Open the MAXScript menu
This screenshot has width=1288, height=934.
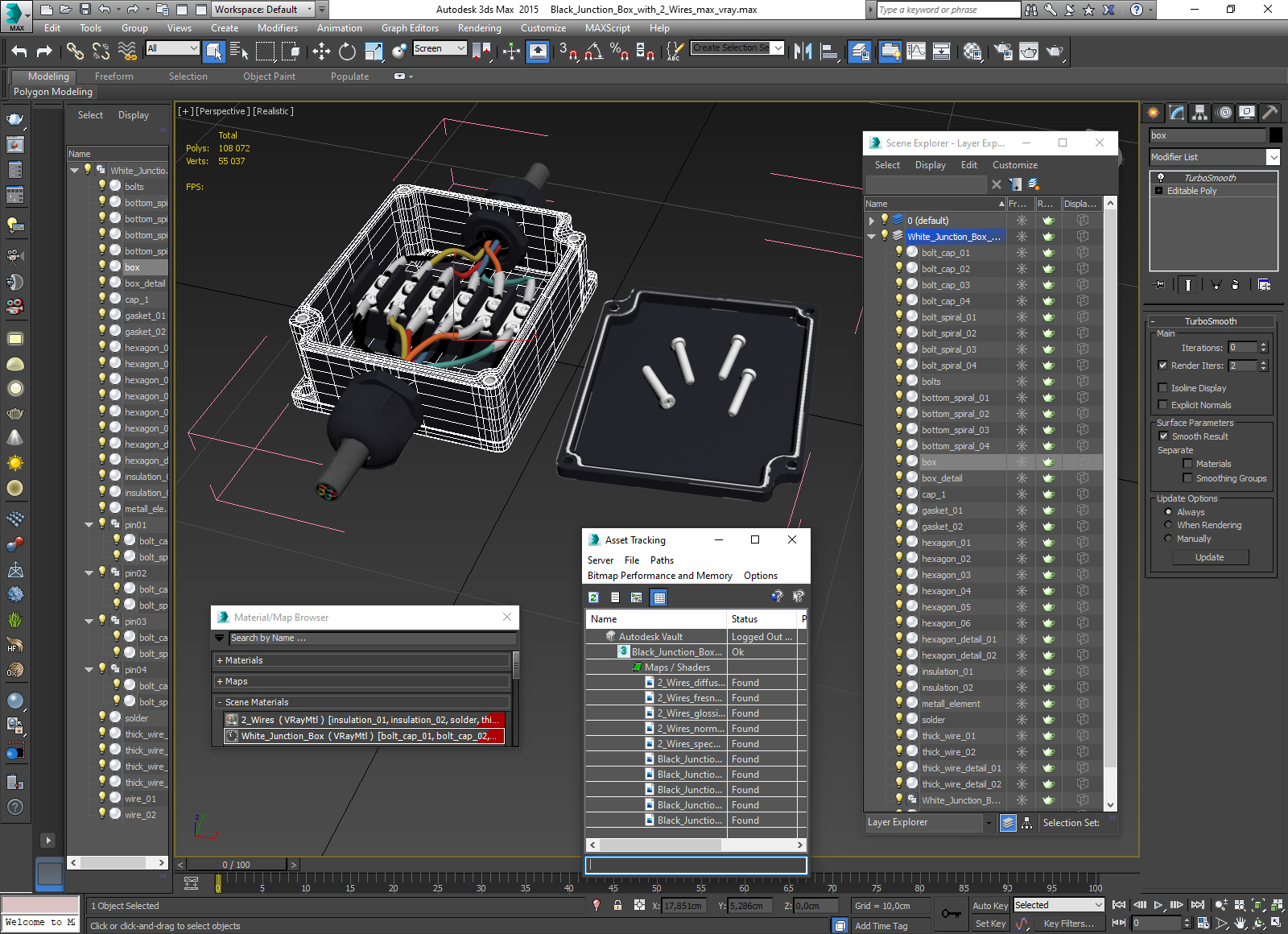click(608, 28)
